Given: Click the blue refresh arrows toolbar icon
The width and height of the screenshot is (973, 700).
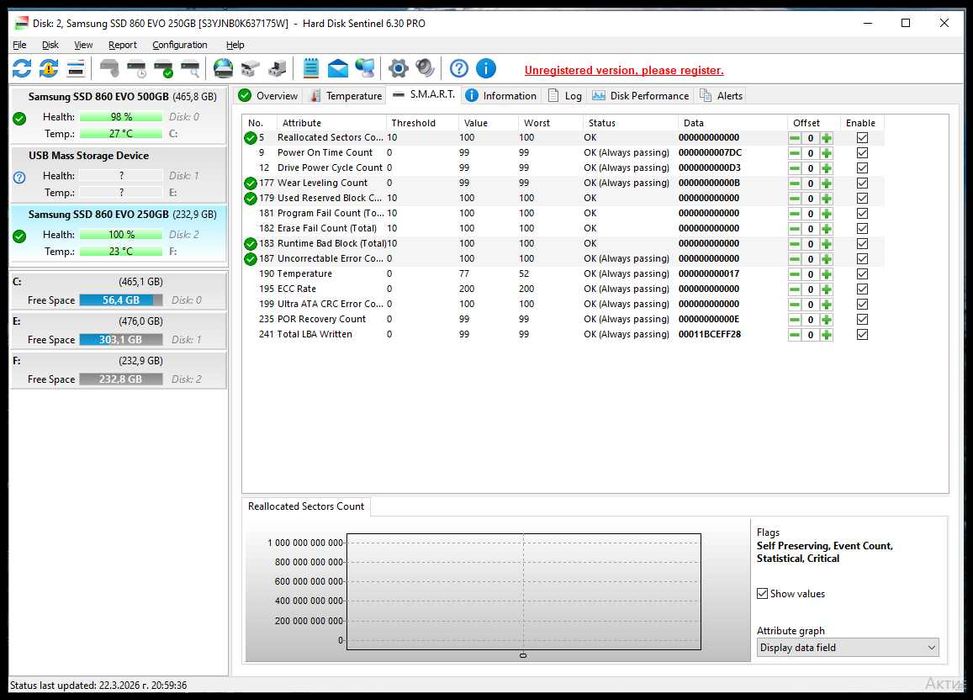Looking at the screenshot, I should pos(21,68).
